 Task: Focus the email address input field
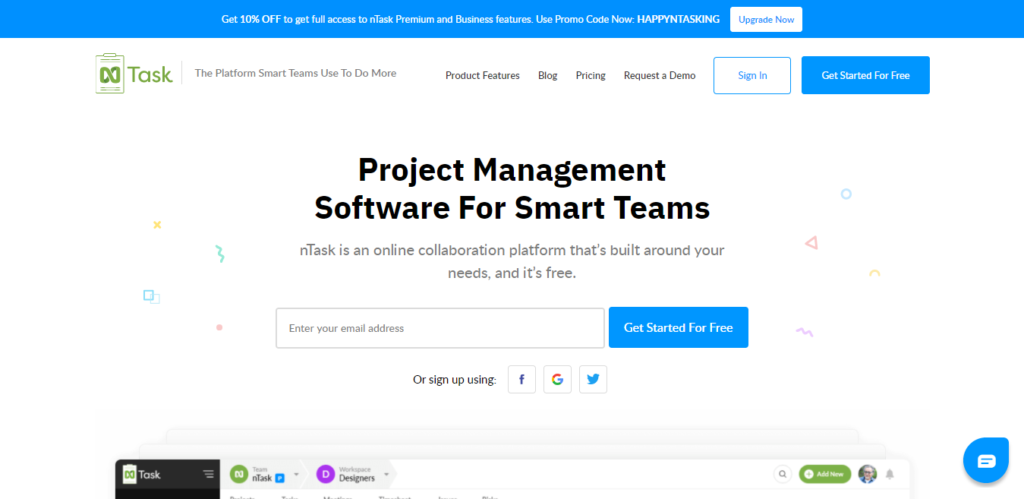click(440, 328)
